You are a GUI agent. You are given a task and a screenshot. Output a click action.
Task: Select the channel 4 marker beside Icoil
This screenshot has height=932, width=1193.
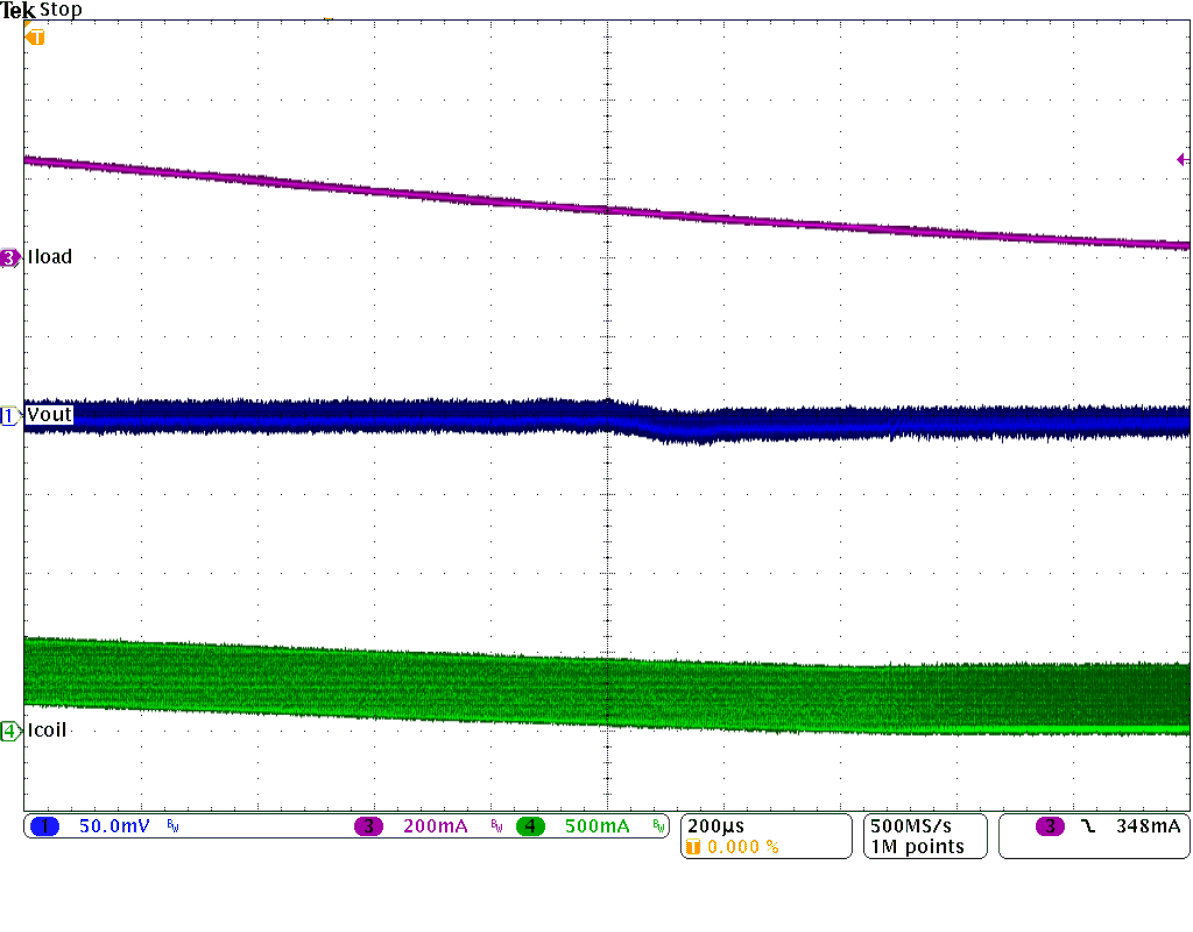coord(9,730)
